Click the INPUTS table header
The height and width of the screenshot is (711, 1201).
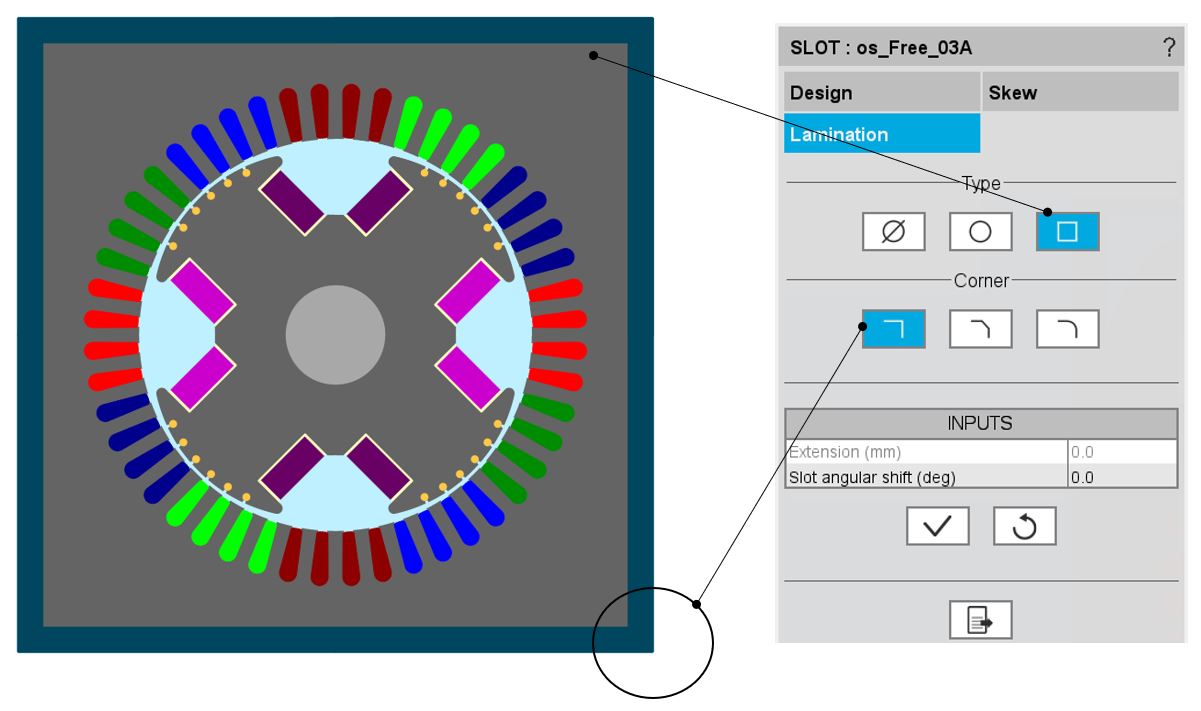point(980,424)
